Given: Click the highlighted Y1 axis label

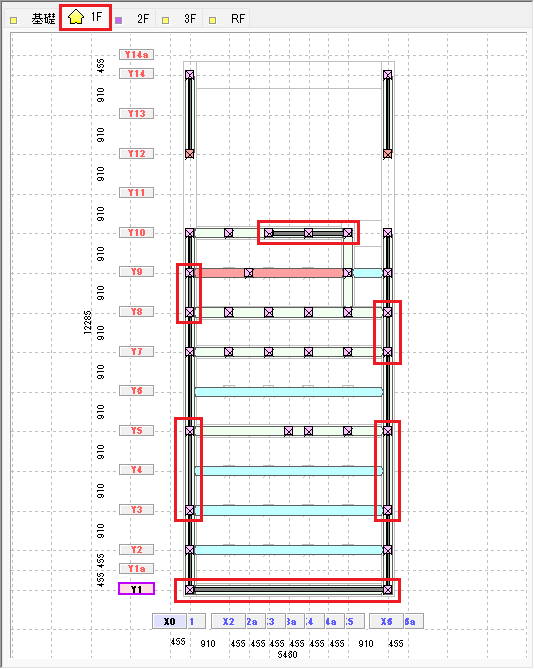Looking at the screenshot, I should pos(136,589).
